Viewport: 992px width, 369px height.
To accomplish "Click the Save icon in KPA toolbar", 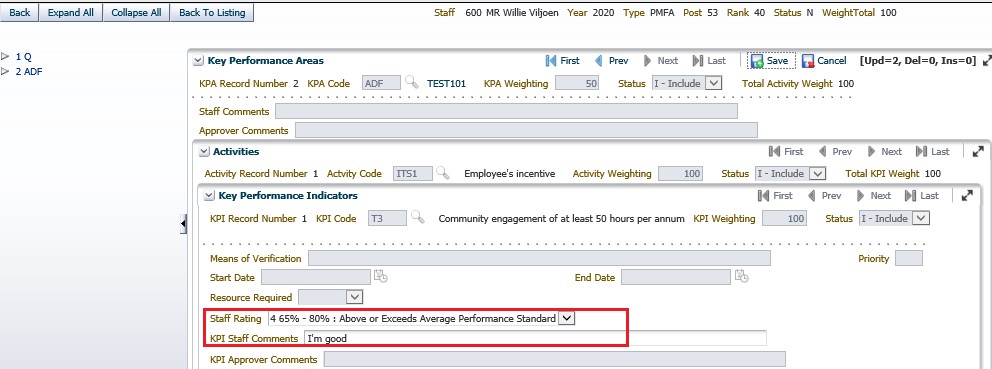I will (757, 61).
